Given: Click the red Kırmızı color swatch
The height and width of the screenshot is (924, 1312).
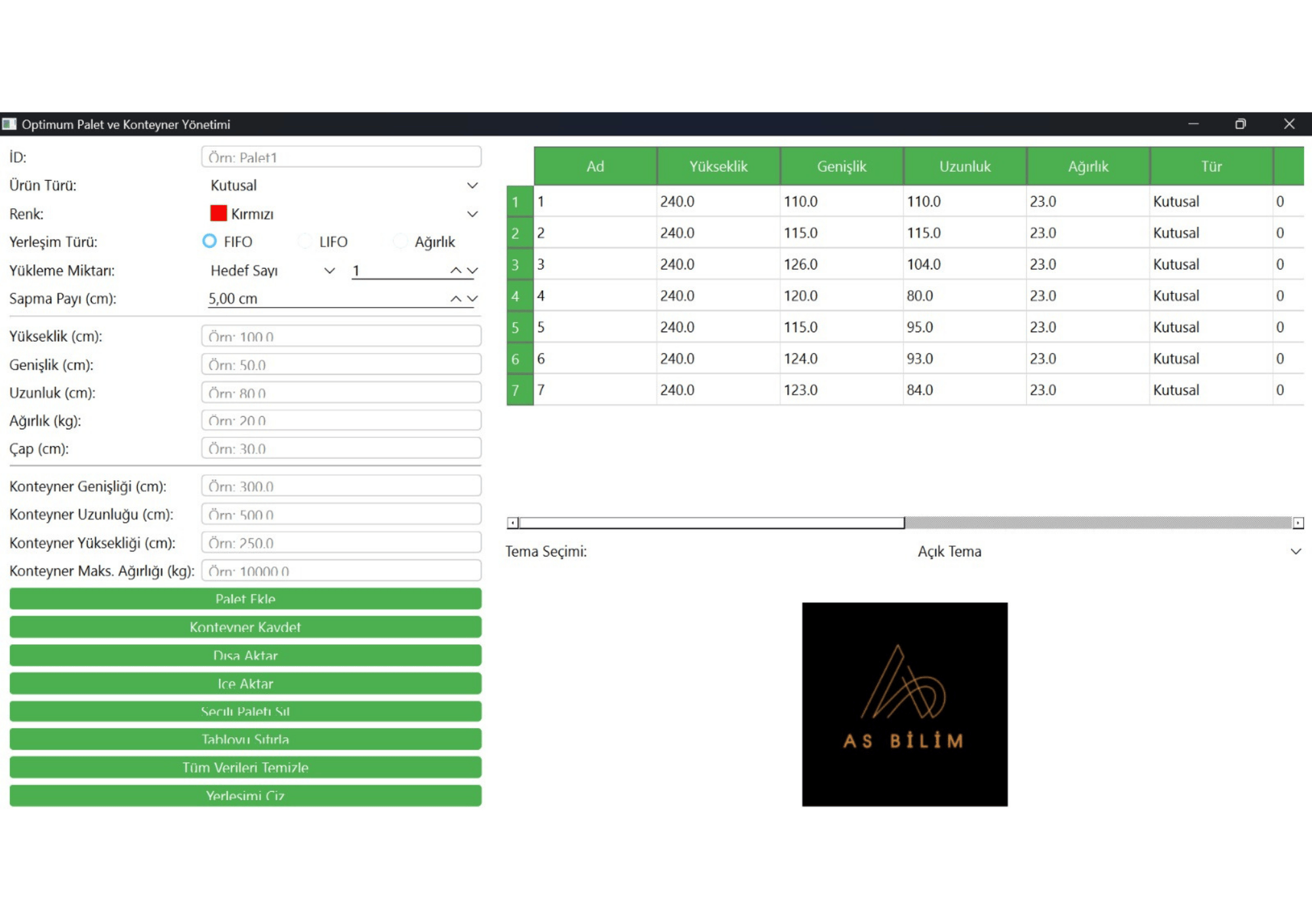Looking at the screenshot, I should click(218, 213).
